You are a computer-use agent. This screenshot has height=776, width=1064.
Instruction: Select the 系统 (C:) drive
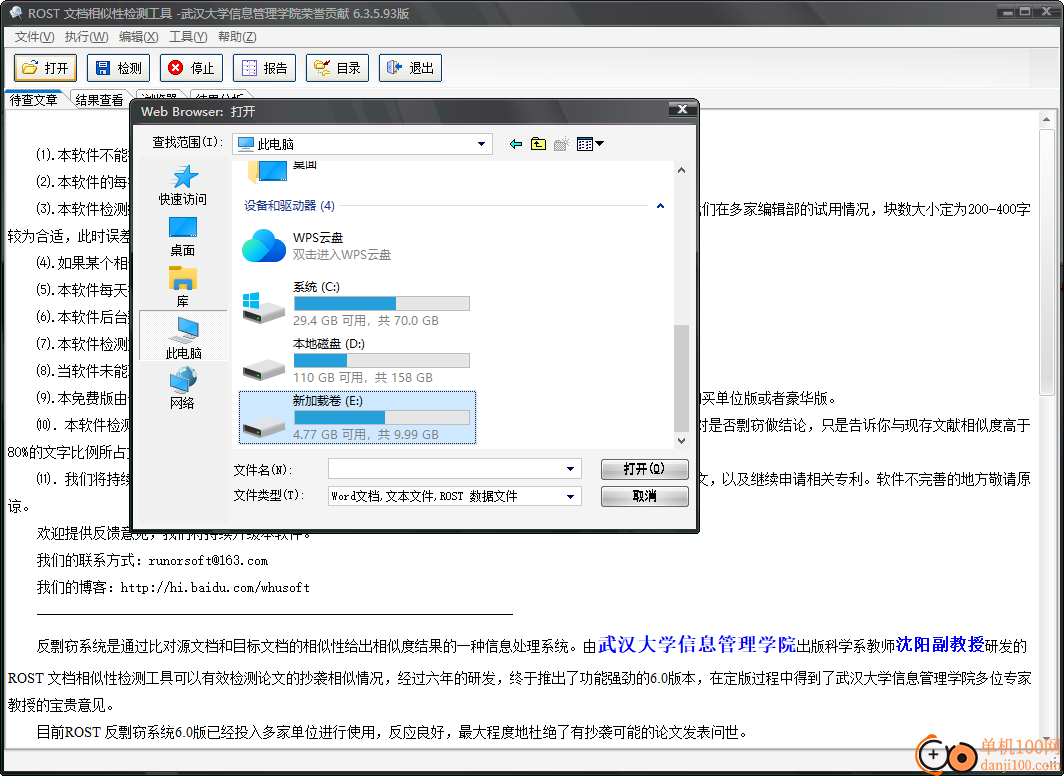(358, 303)
